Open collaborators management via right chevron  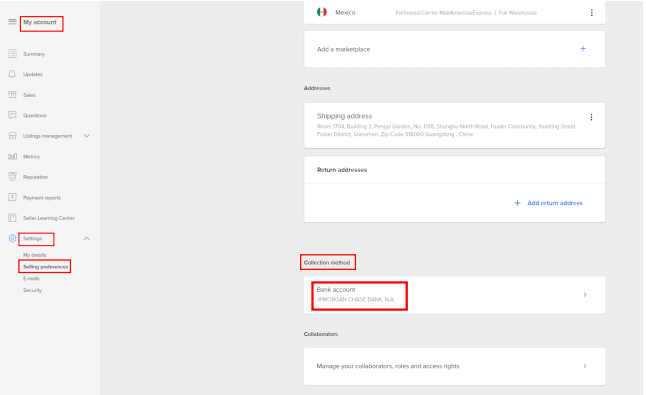(585, 366)
